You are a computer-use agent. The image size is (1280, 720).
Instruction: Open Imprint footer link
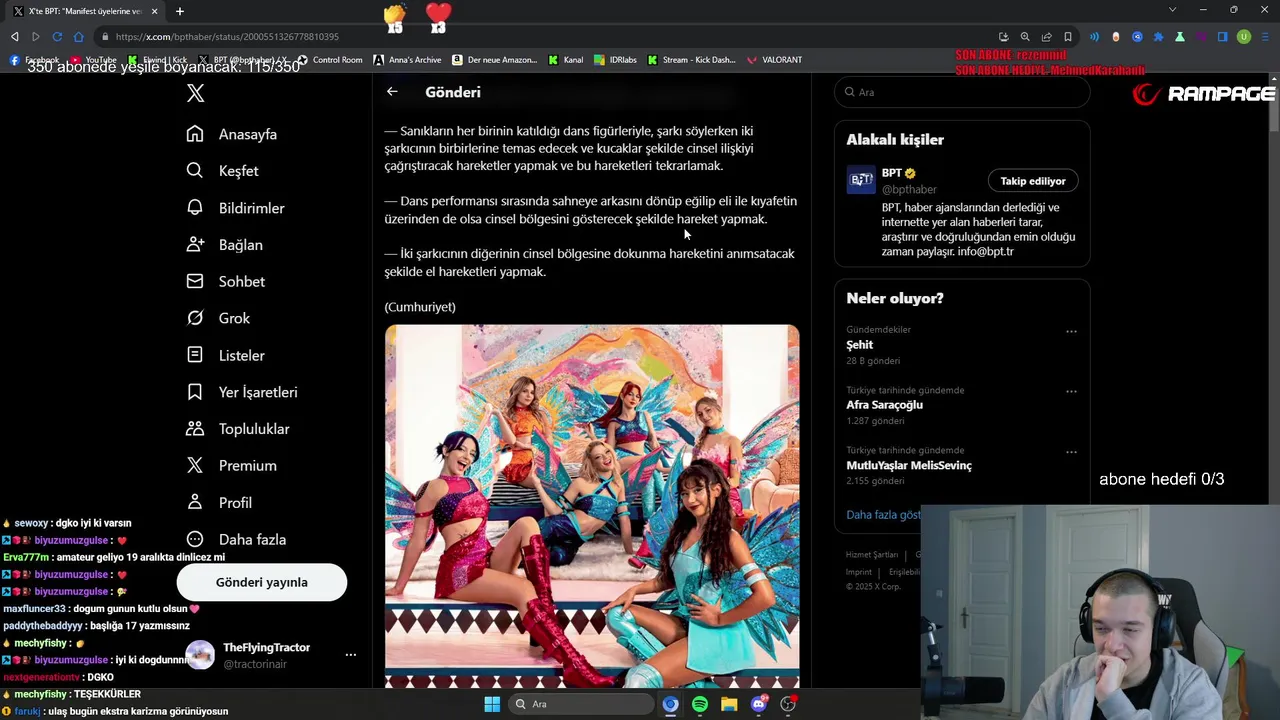click(859, 572)
